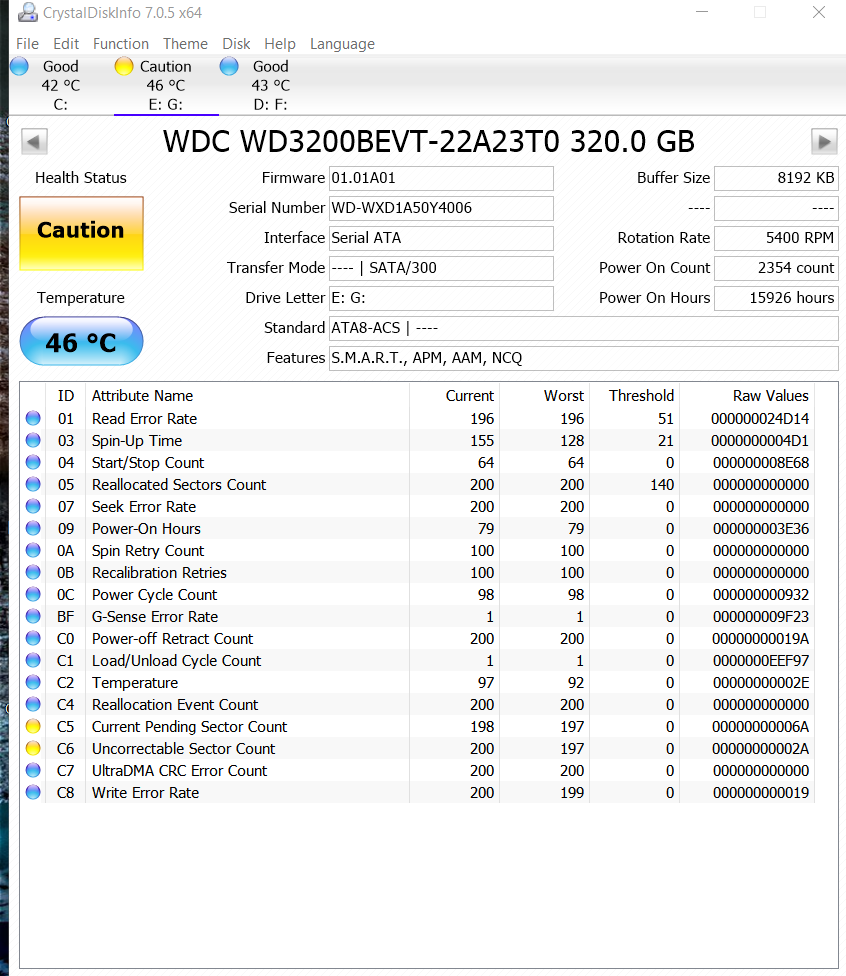Click the Serial Number field
Viewport: 846px width, 976px height.
tap(441, 208)
